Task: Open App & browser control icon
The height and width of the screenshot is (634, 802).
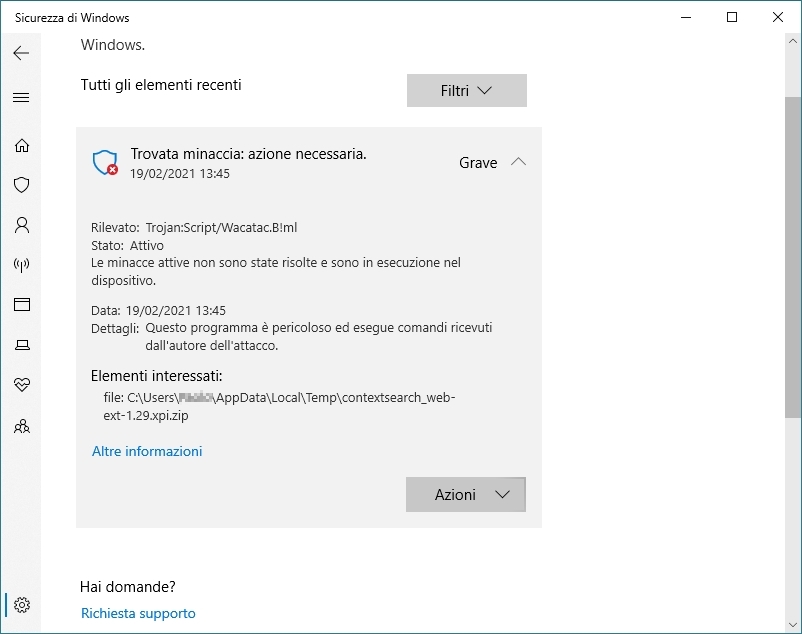Action: [21, 304]
